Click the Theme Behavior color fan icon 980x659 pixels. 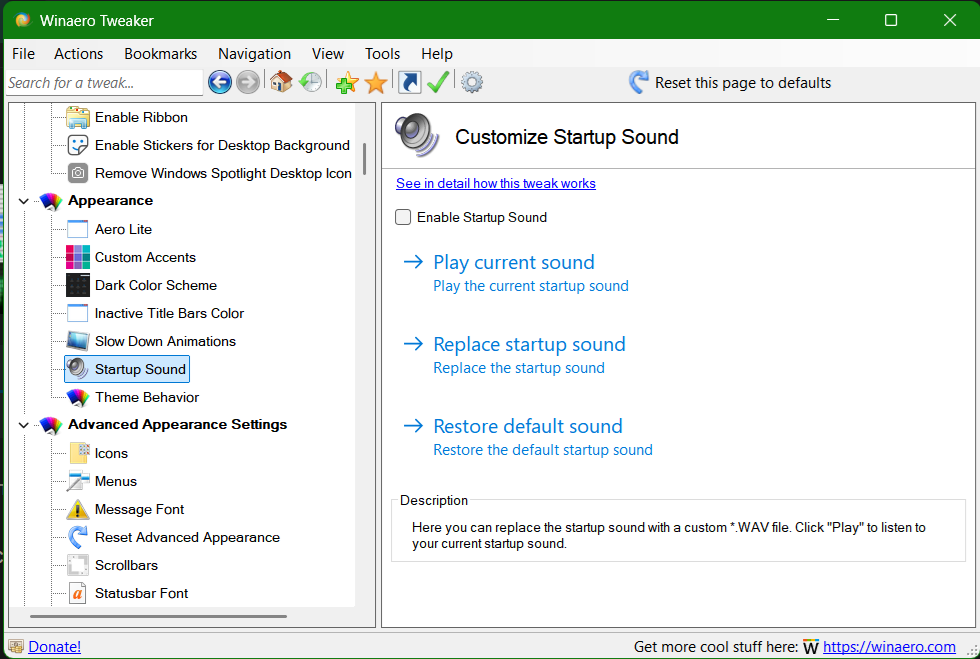tap(78, 397)
